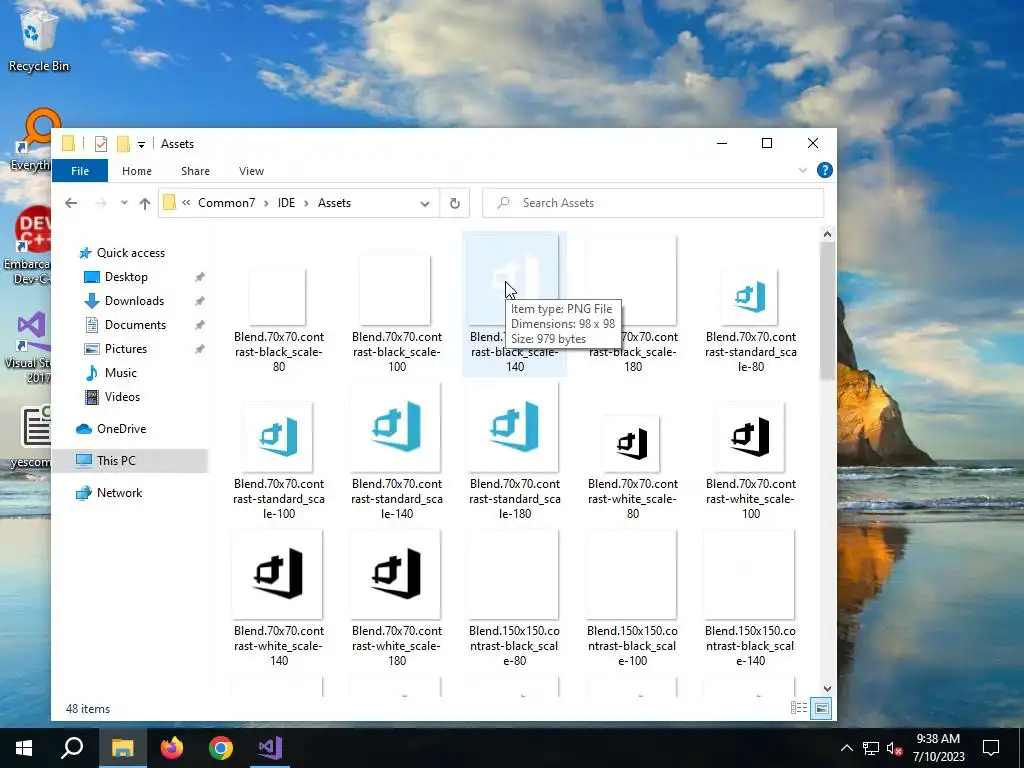The height and width of the screenshot is (768, 1024).
Task: Open the Share ribbon tab
Action: coord(195,171)
